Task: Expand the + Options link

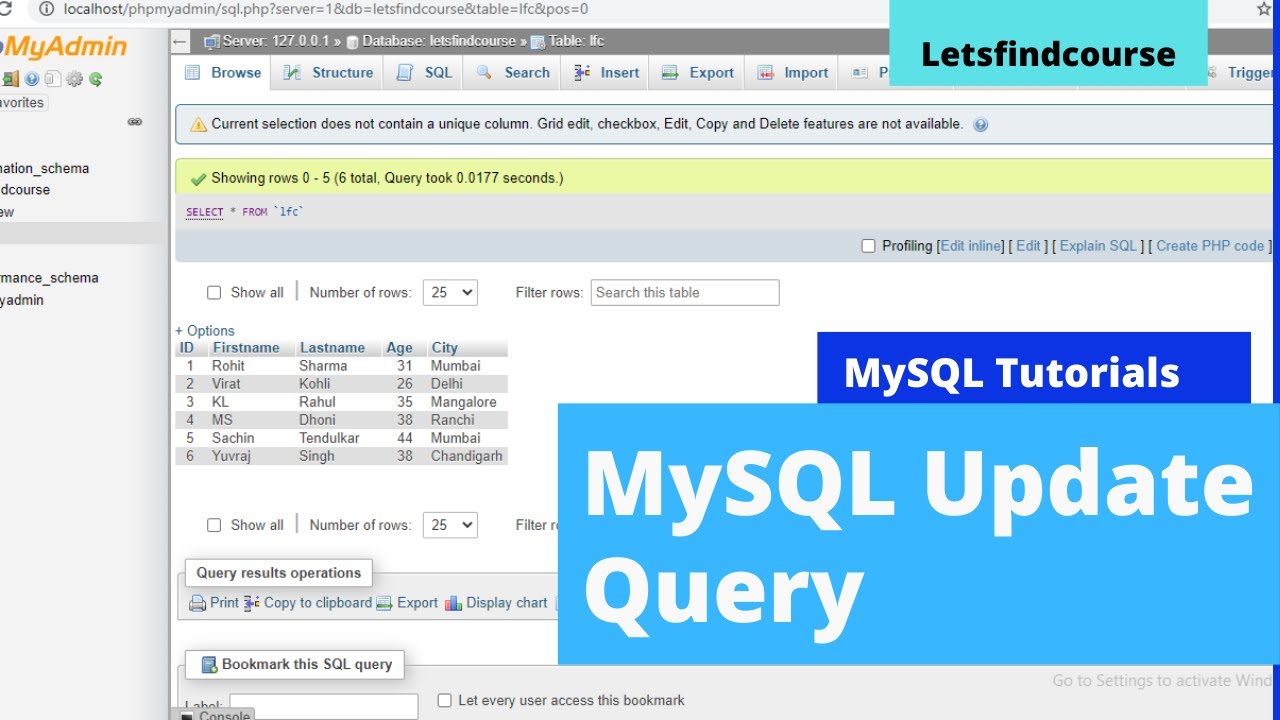Action: 205,331
